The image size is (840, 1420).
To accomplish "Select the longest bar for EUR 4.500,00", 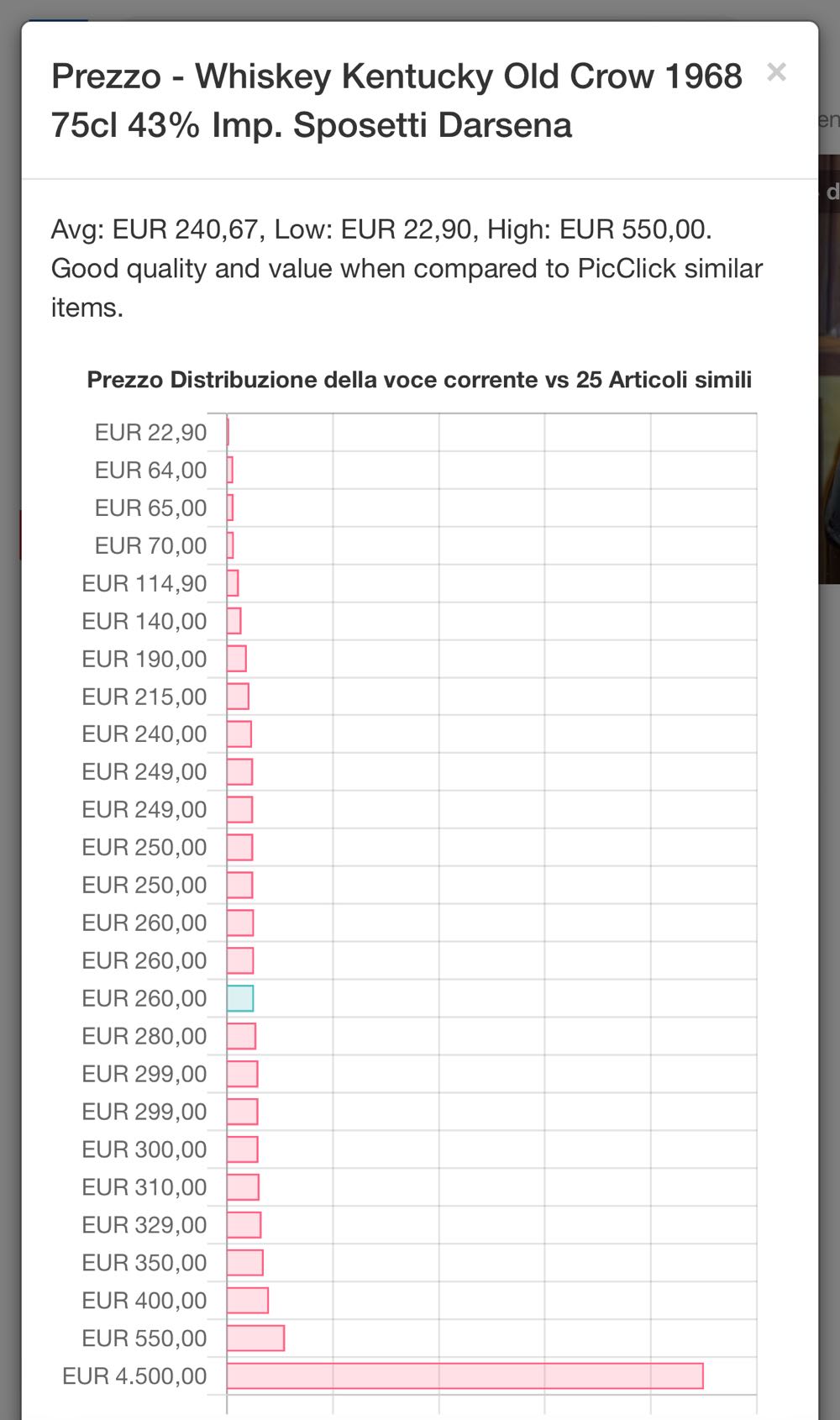I will [465, 1376].
